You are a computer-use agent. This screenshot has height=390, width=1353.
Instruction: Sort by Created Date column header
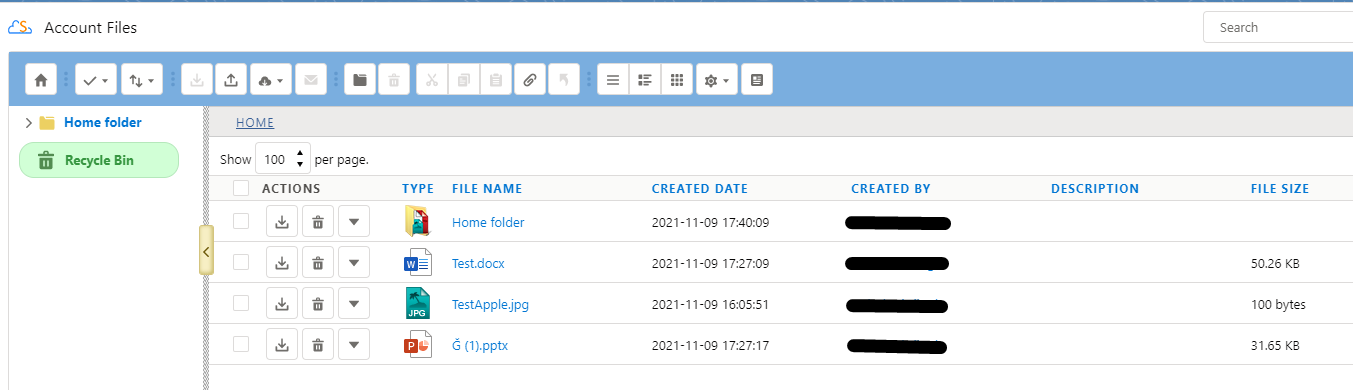[x=699, y=188]
